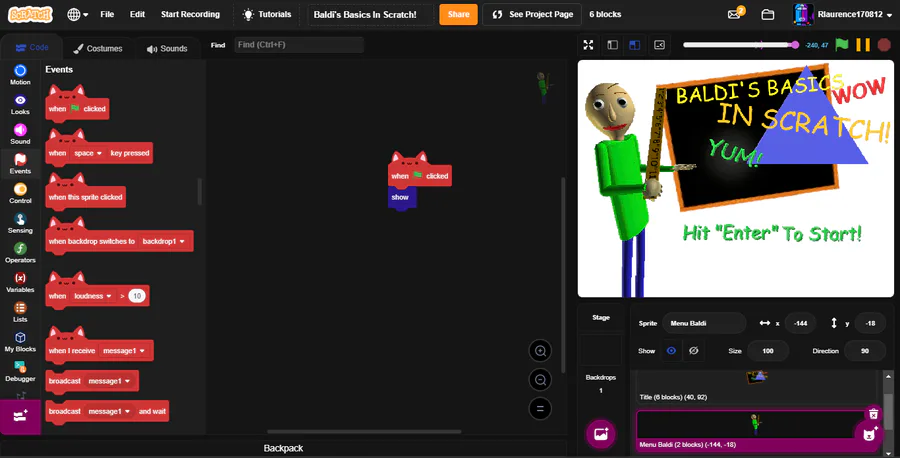Click the 6 blocks counter
This screenshot has height=458, width=900.
pyautogui.click(x=605, y=14)
